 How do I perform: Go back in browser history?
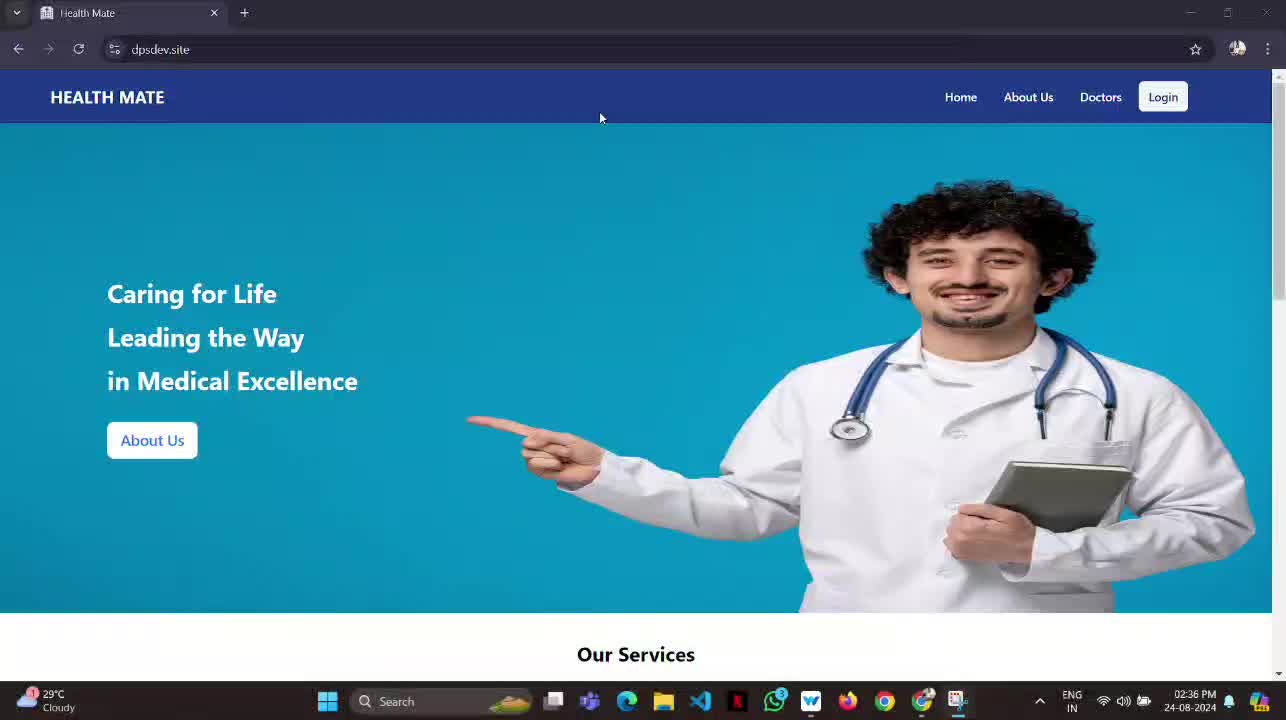point(18,49)
